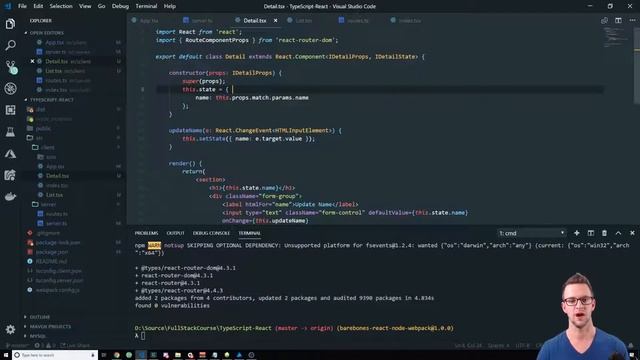The width and height of the screenshot is (640, 360).
Task: Switch to the App.tsx editor tab
Action: tap(149, 20)
